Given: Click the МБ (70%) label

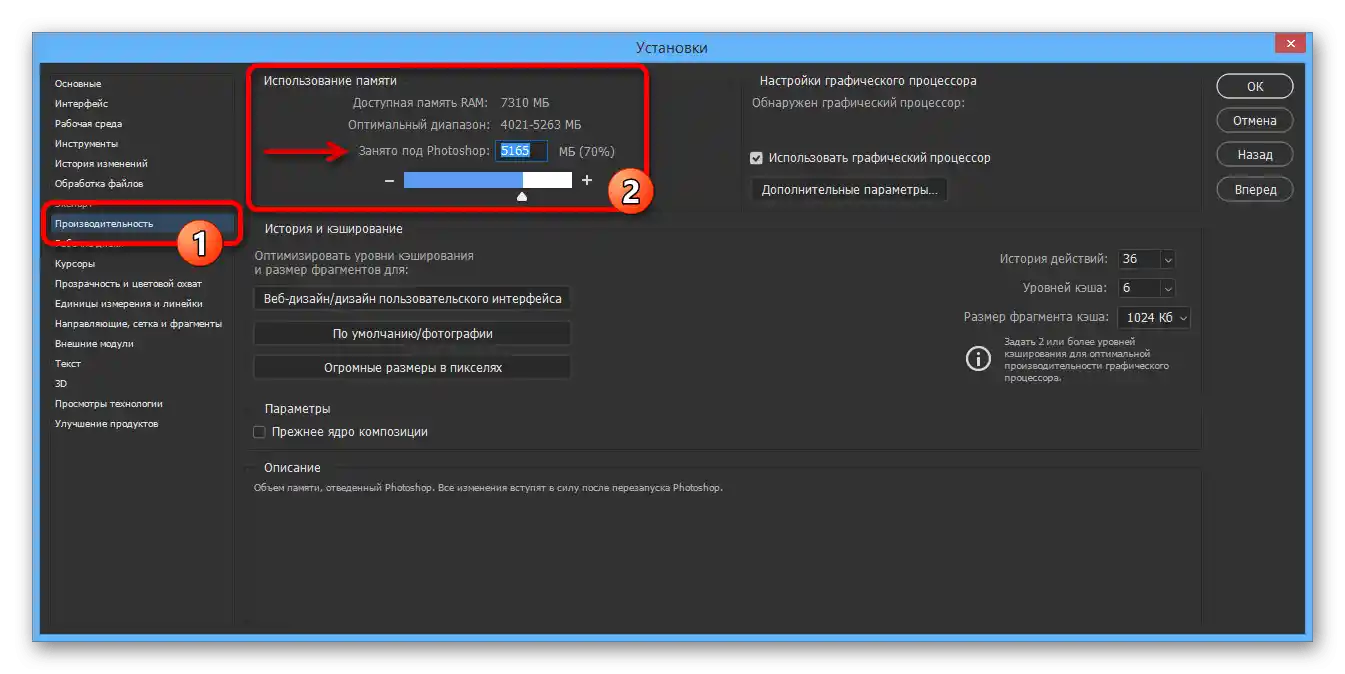Looking at the screenshot, I should [587, 152].
